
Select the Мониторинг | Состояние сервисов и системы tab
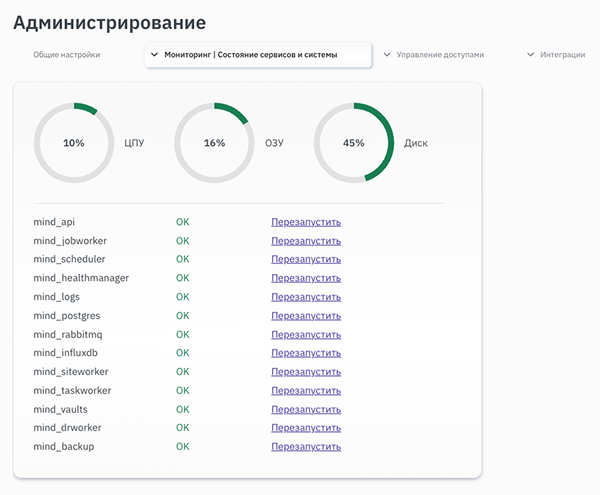[x=258, y=55]
